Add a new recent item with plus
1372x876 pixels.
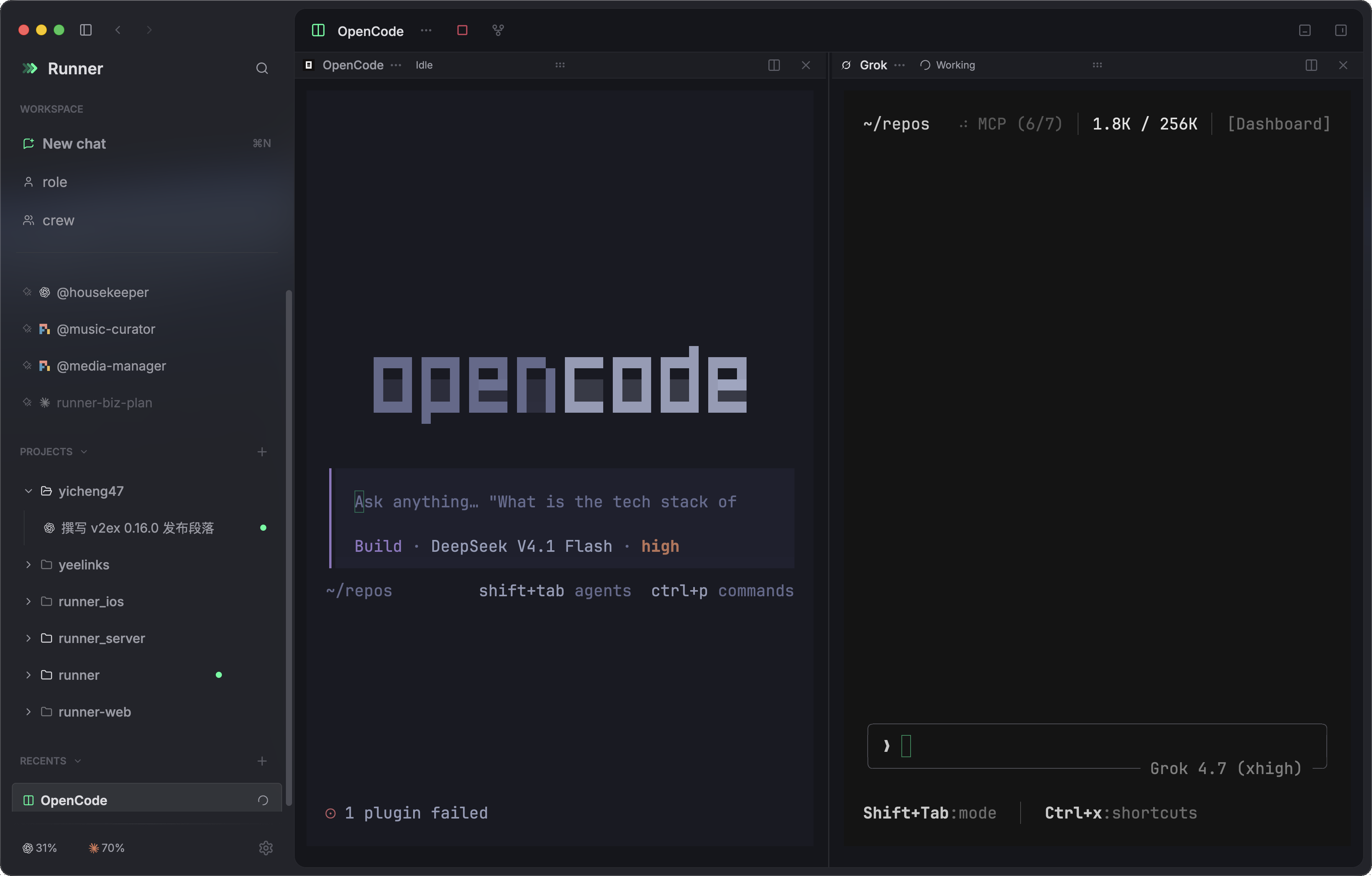pyautogui.click(x=261, y=761)
